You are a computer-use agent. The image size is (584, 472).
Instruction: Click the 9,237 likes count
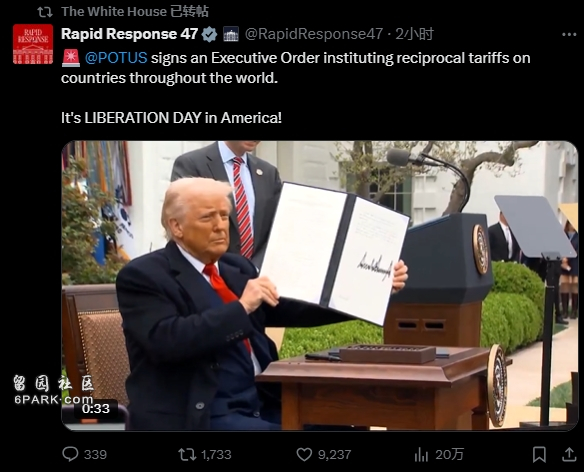pos(334,454)
